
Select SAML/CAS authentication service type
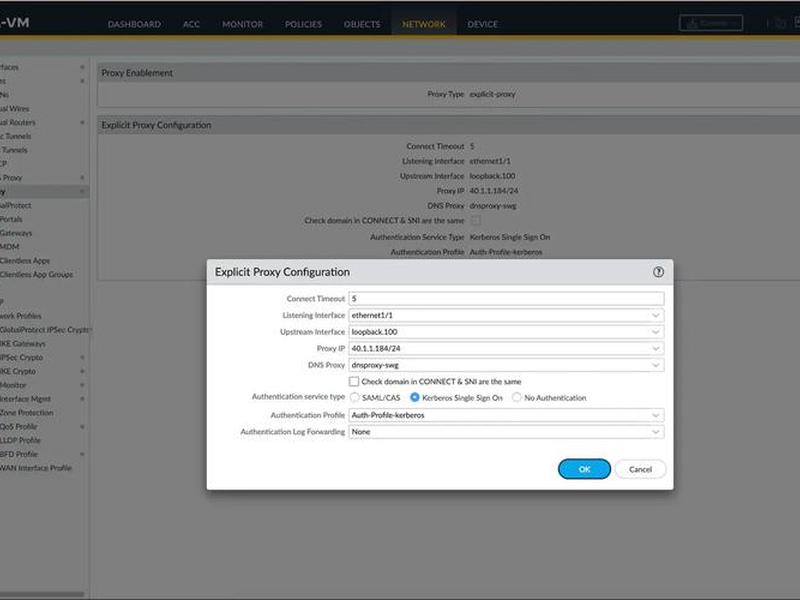(x=355, y=397)
